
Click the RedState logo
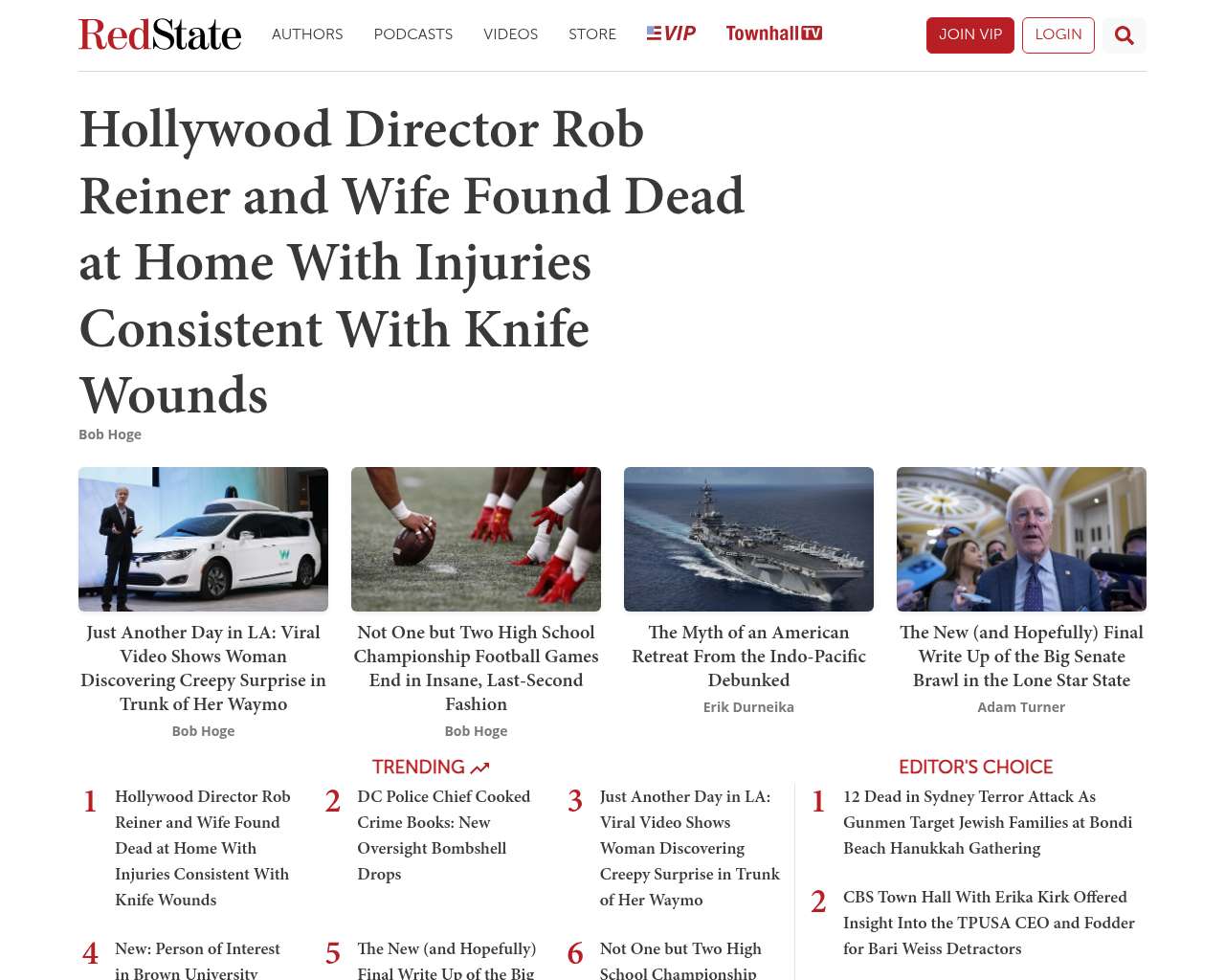(160, 34)
